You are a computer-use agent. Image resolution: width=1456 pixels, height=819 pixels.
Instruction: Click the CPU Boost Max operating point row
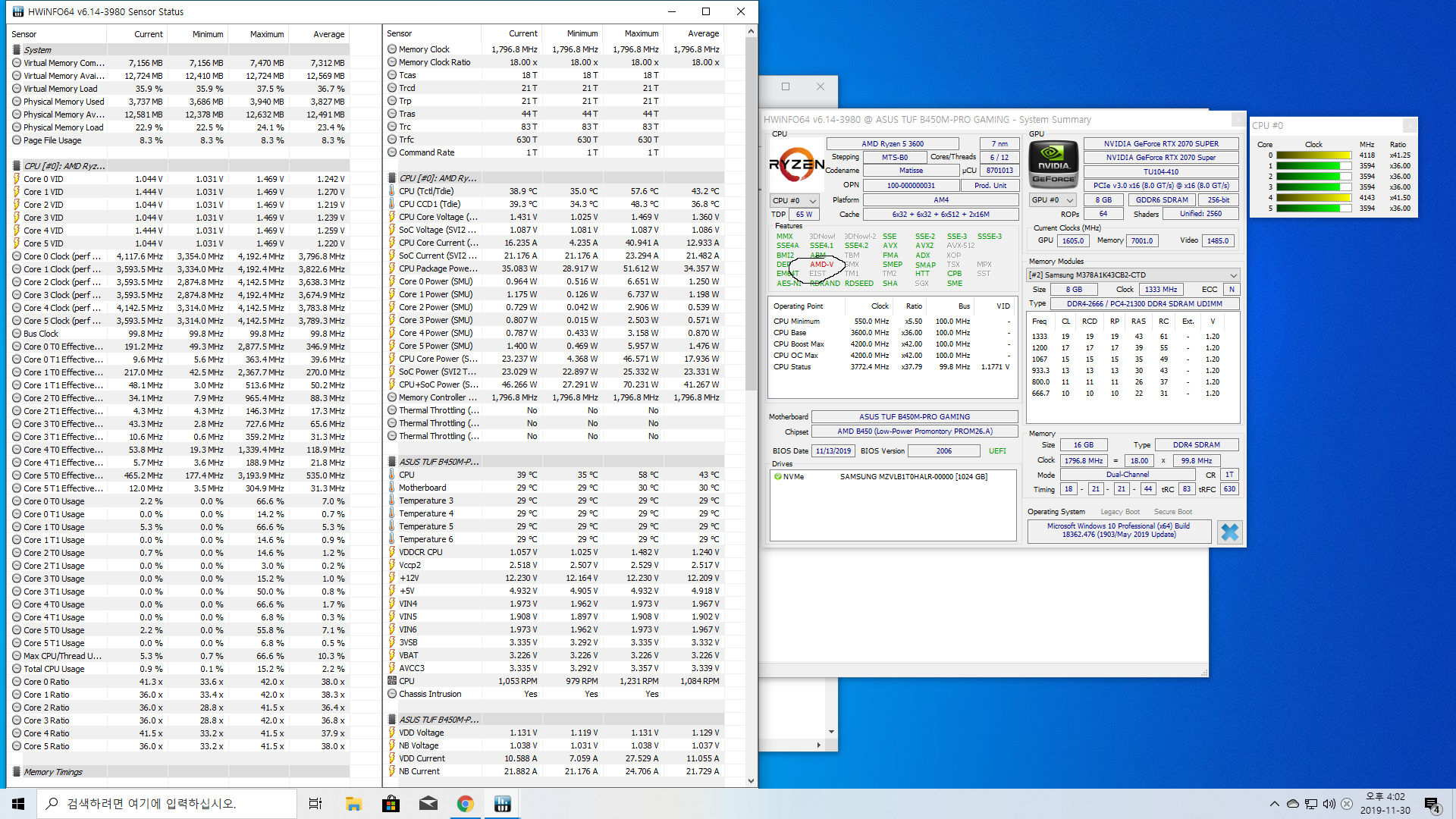click(892, 344)
